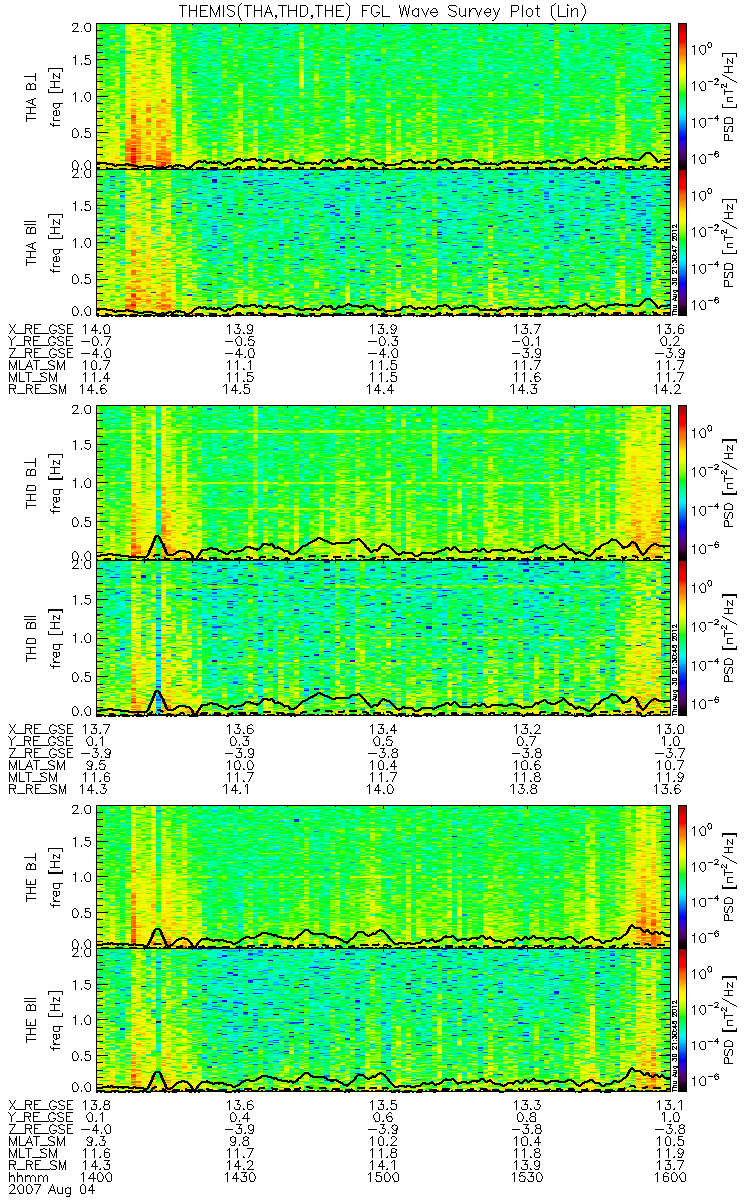The height and width of the screenshot is (1200, 750).
Task: Click the Z_RE_GSE row label under THA
Action: pos(41,353)
